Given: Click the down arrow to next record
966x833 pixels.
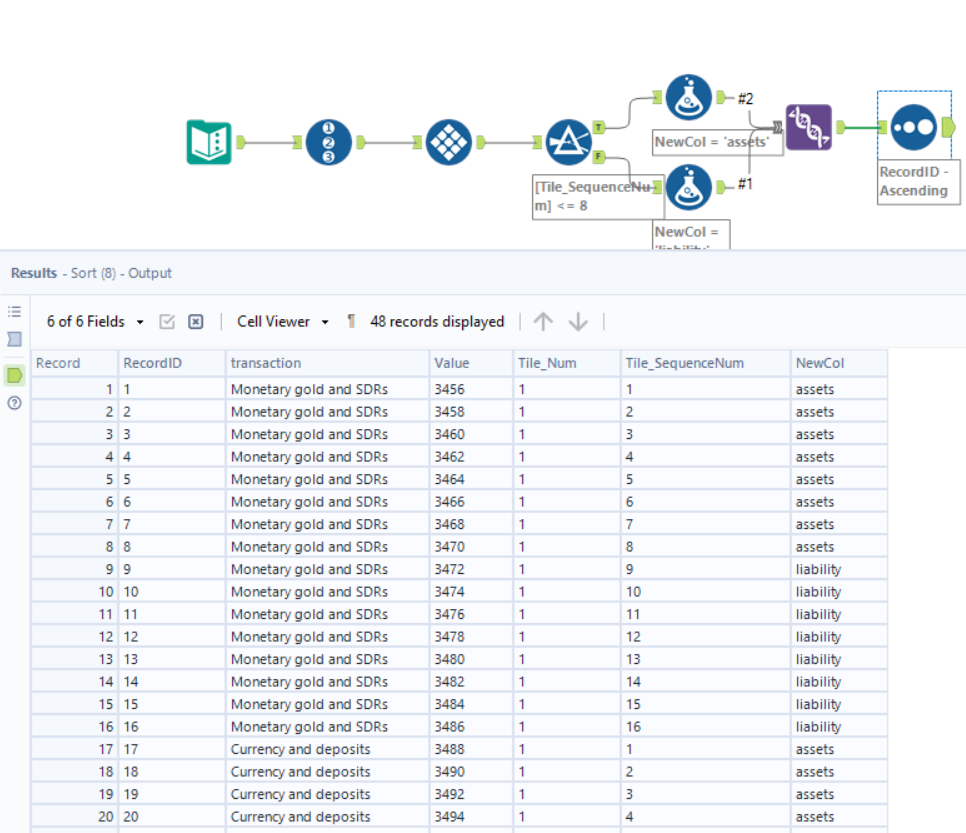Looking at the screenshot, I should [578, 321].
